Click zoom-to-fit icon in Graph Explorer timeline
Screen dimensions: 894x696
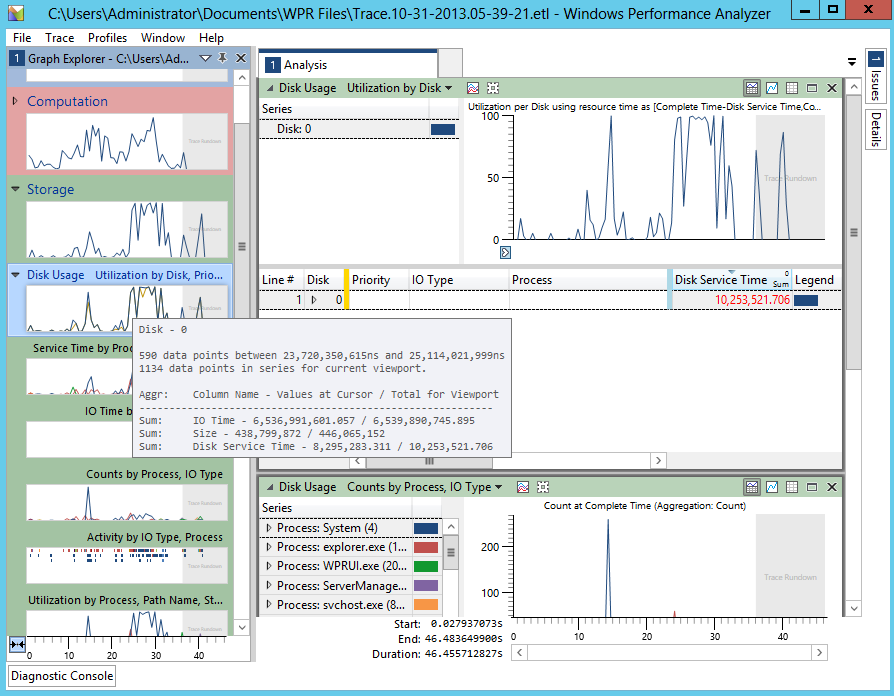point(17,645)
